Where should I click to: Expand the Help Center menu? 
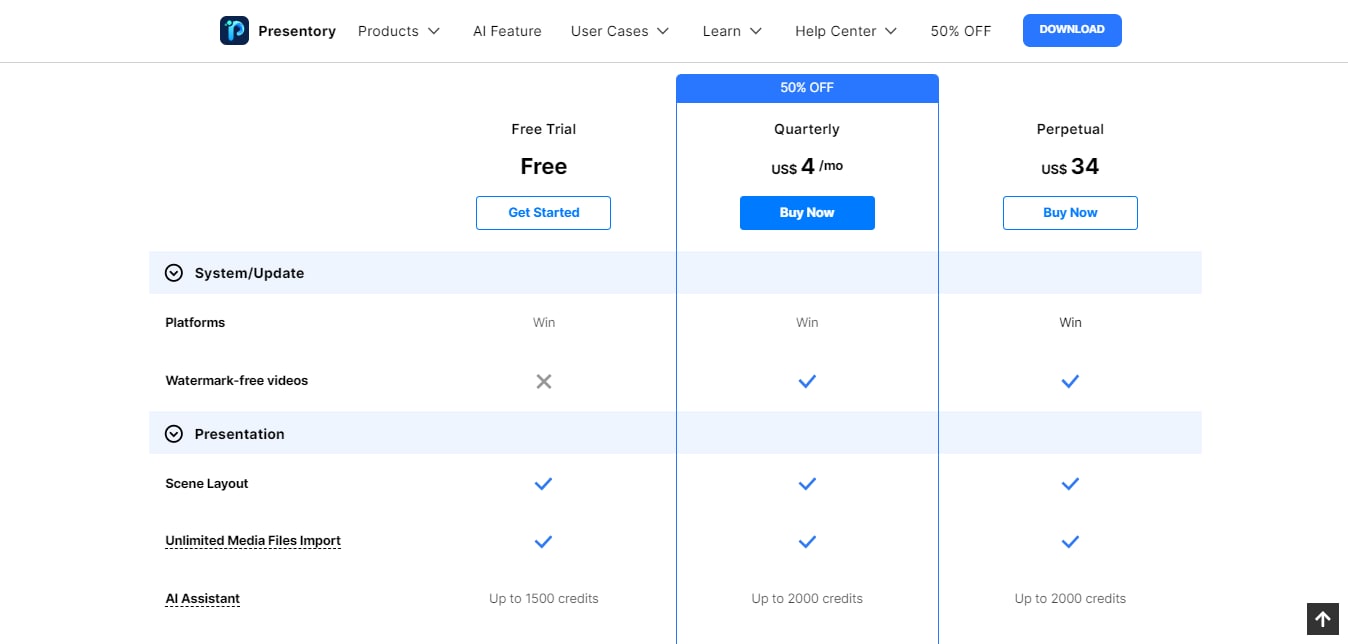pos(846,31)
